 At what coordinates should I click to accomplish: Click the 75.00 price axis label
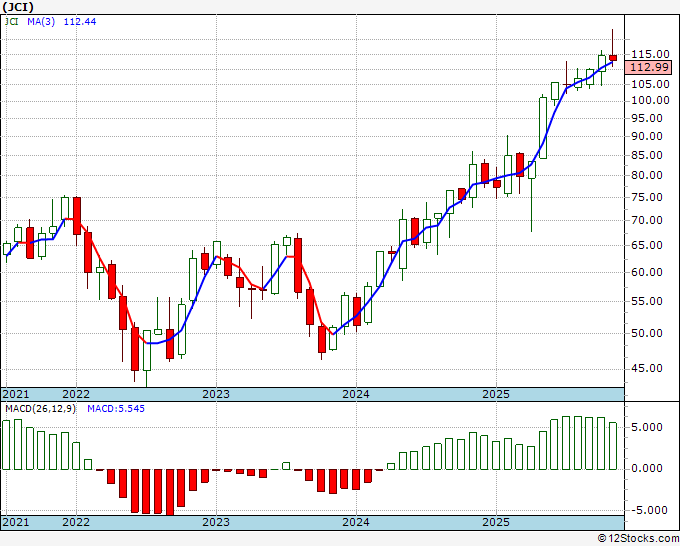[x=647, y=197]
